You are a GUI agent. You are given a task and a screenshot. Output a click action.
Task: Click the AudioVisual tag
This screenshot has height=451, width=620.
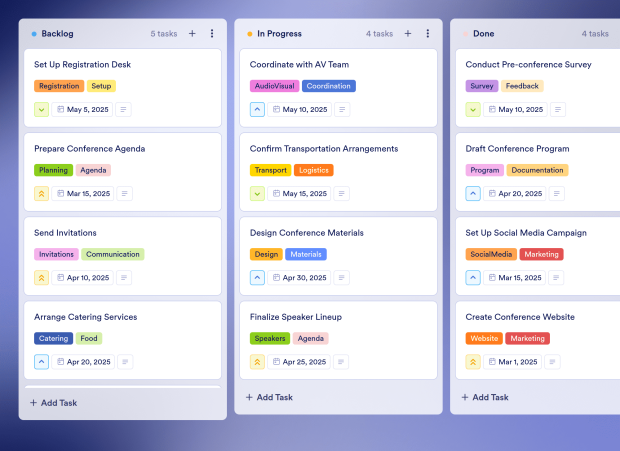[274, 86]
